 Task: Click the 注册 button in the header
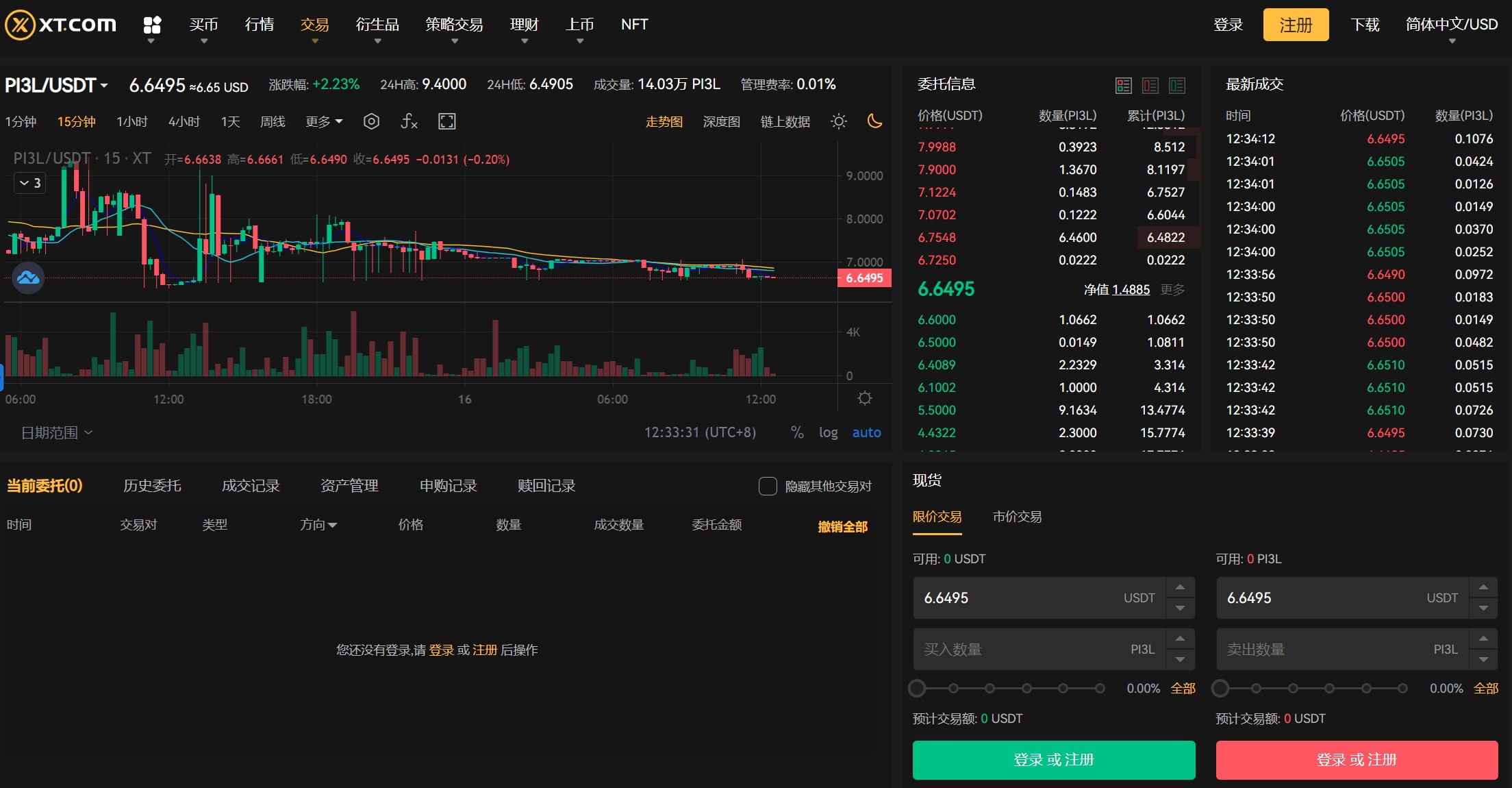(x=1296, y=24)
